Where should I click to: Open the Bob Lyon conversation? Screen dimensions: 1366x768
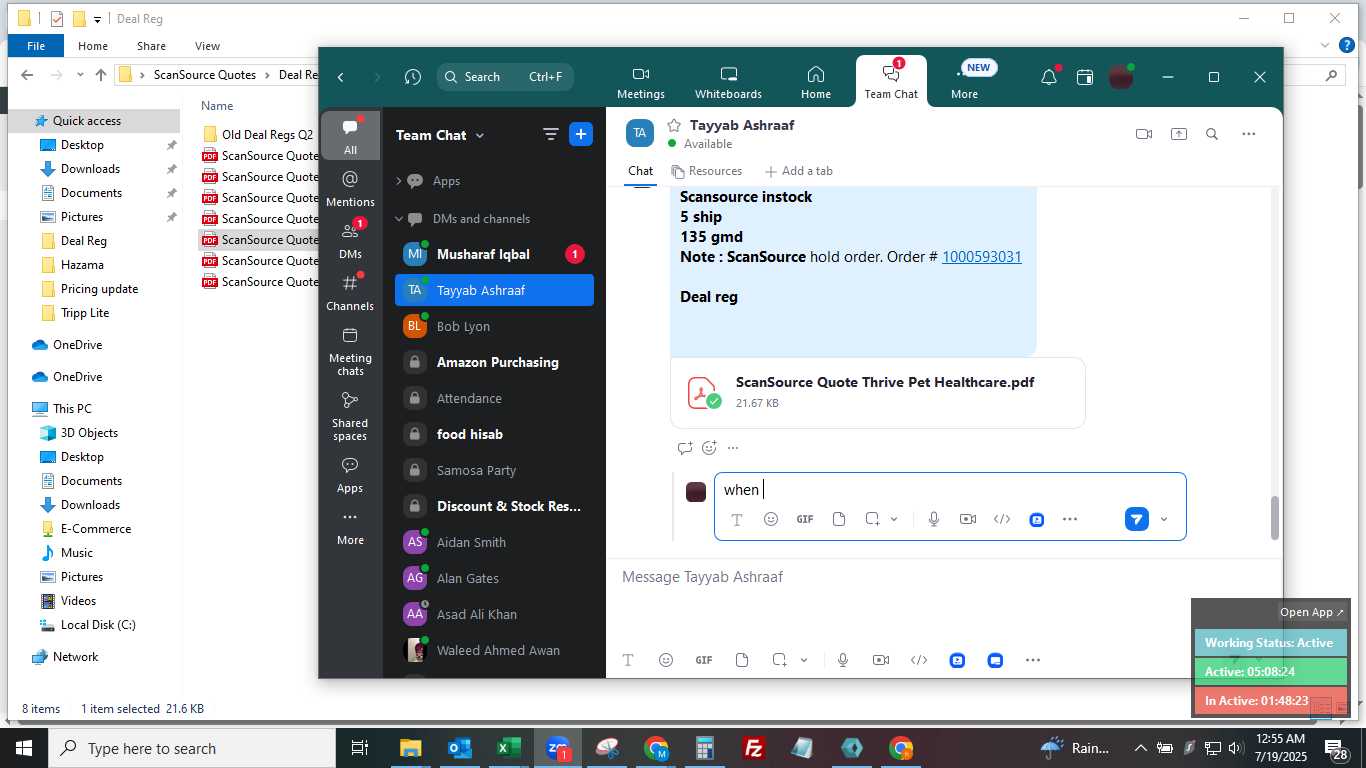[494, 326]
